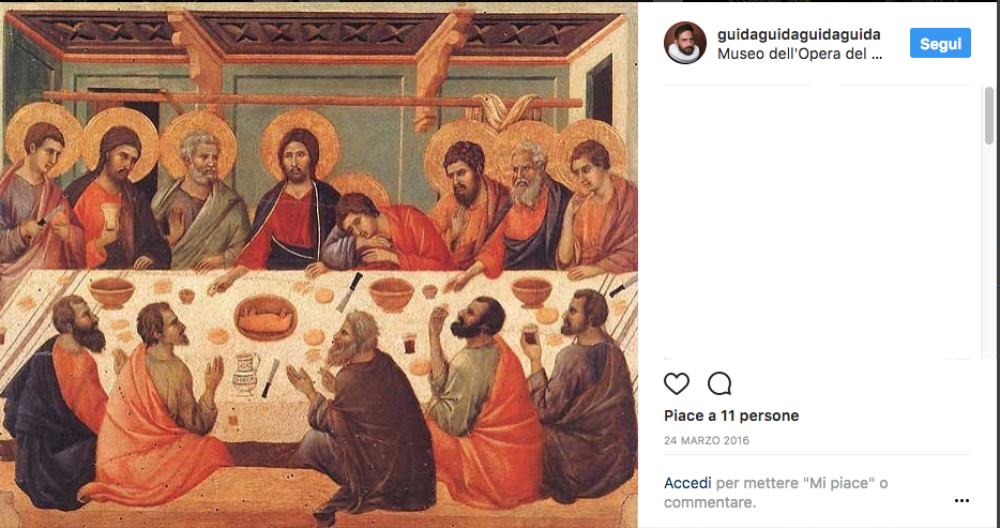Image resolution: width=1000 pixels, height=528 pixels.
Task: Follow the account with the Segui button
Action: tap(940, 43)
